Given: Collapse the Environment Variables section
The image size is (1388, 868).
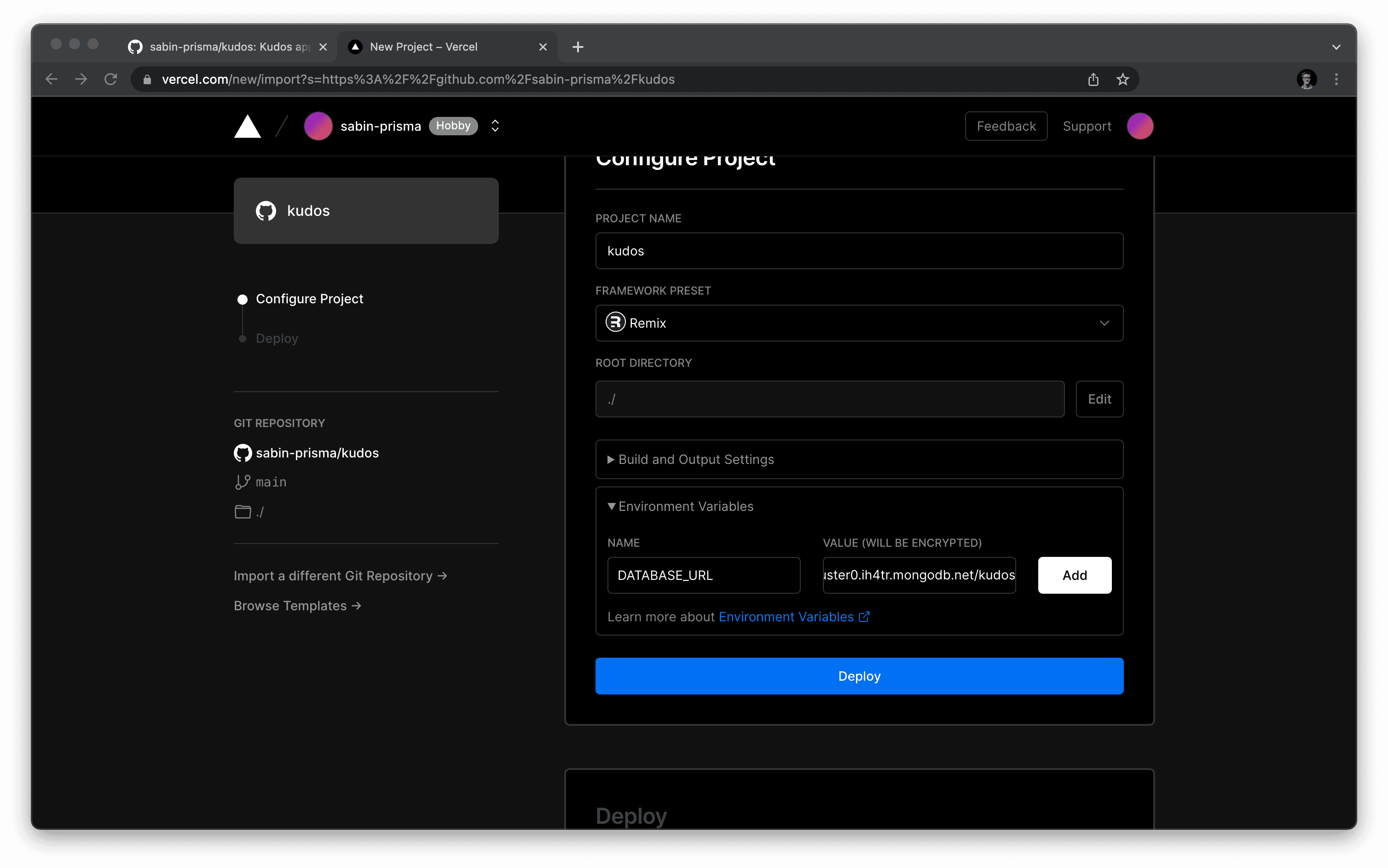Looking at the screenshot, I should (x=685, y=506).
